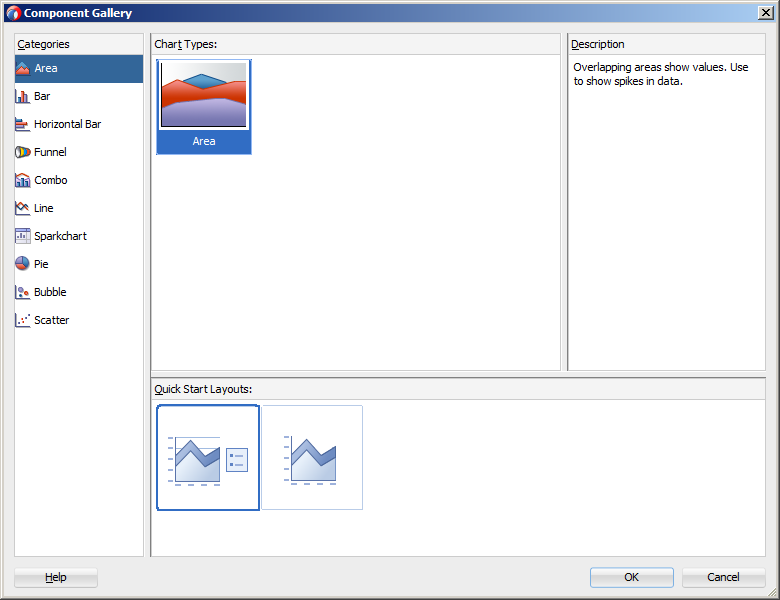The image size is (780, 600).
Task: Click the resize grip at dialog corner
Action: tap(772, 593)
